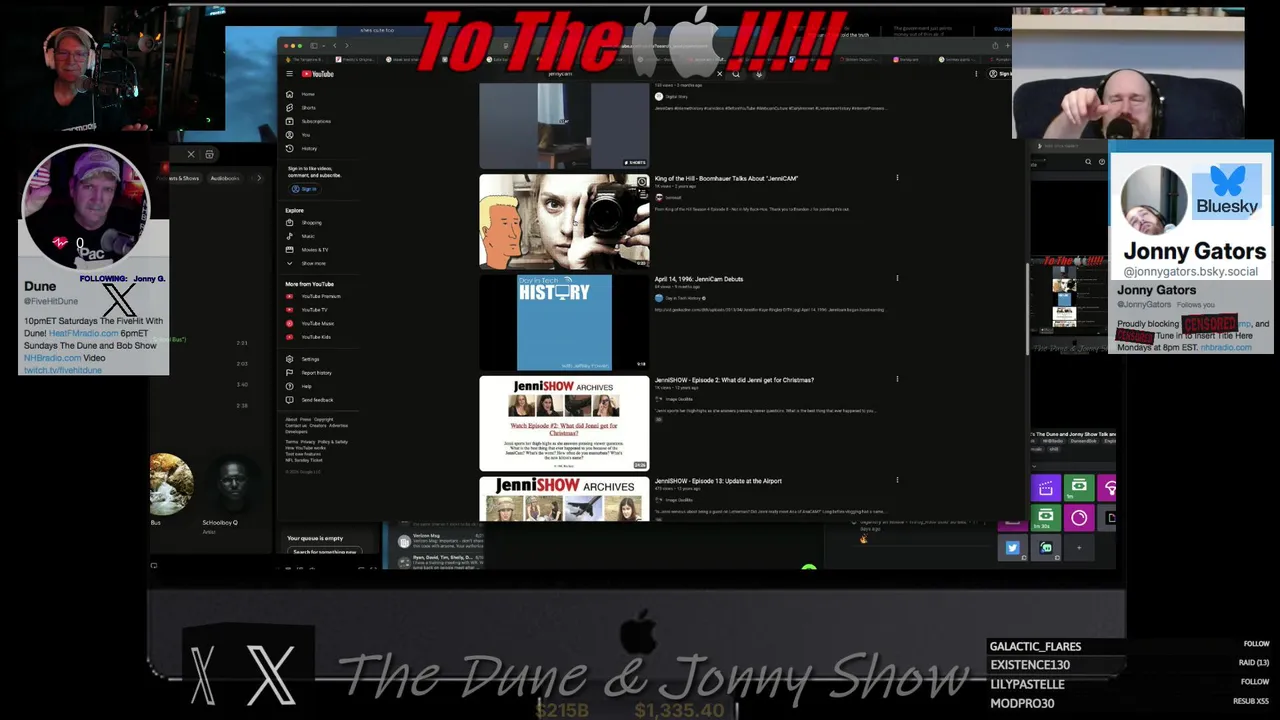Open King of the Hill Boomhauer video thumbnail

[564, 221]
